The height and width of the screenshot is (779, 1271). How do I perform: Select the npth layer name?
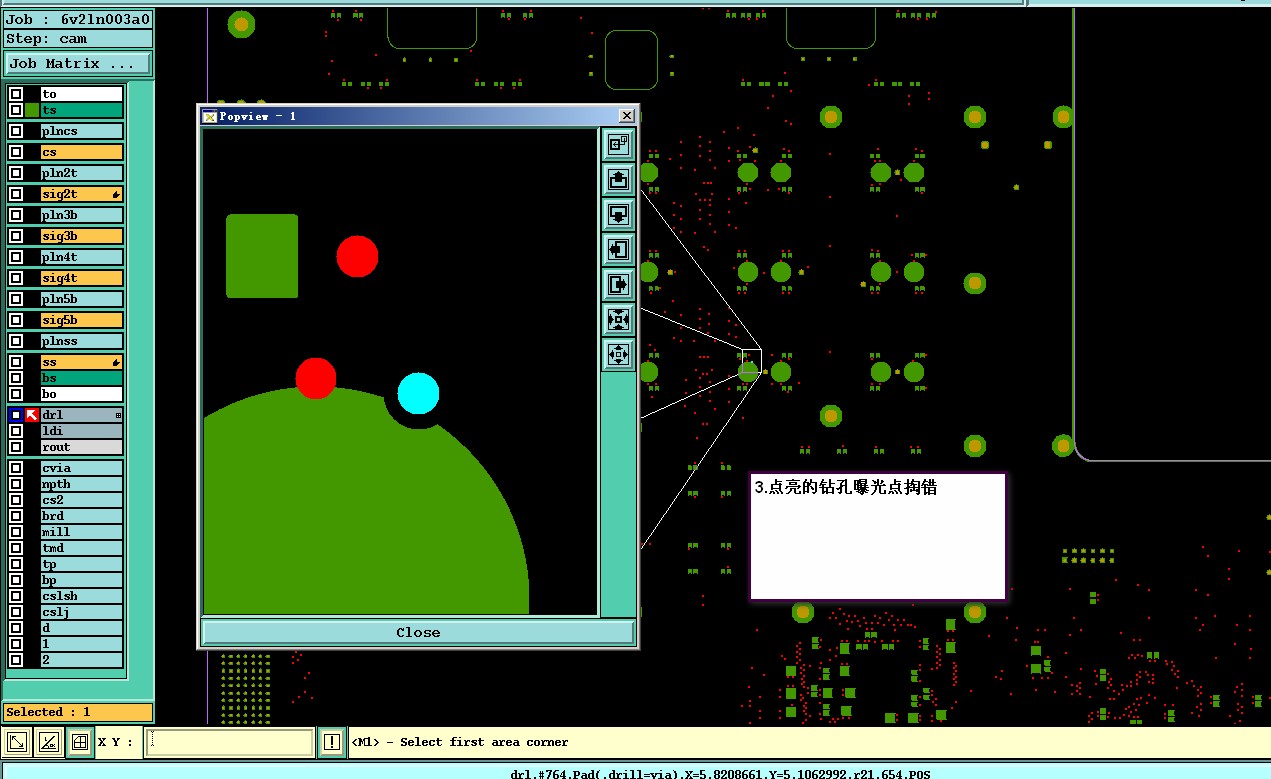coord(82,484)
